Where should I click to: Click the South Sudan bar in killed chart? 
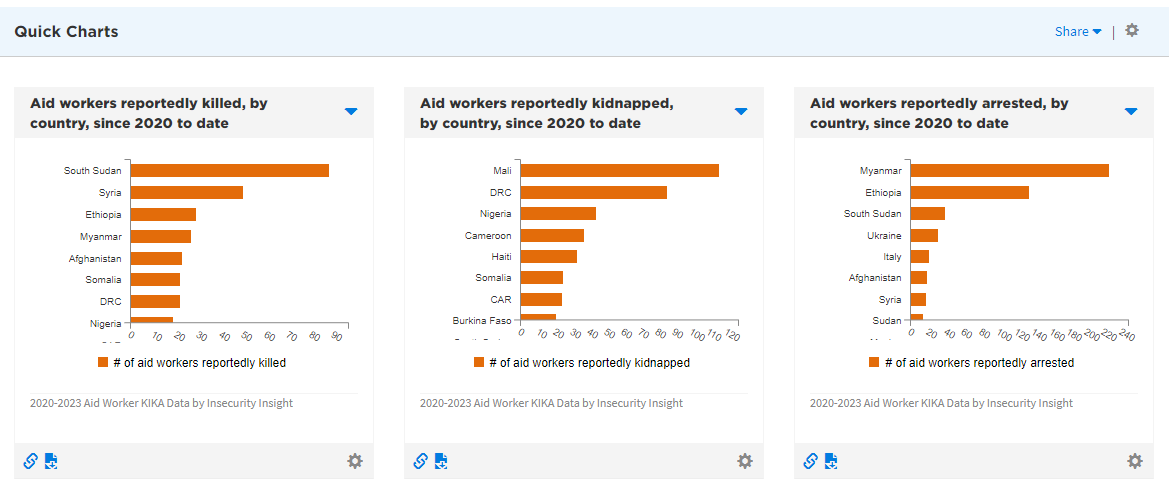click(x=229, y=171)
